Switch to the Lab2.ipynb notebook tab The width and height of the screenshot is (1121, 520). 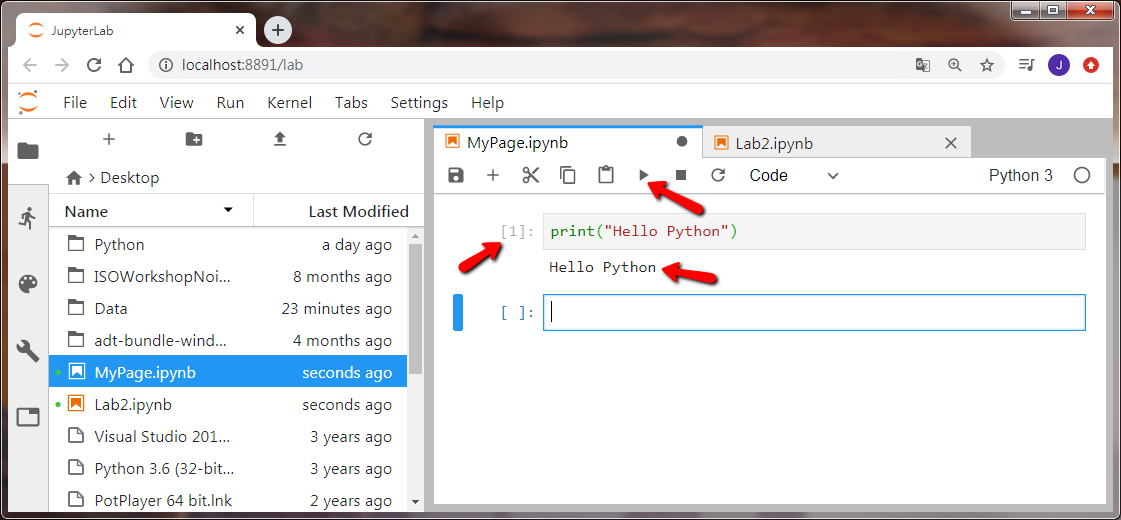pos(836,142)
